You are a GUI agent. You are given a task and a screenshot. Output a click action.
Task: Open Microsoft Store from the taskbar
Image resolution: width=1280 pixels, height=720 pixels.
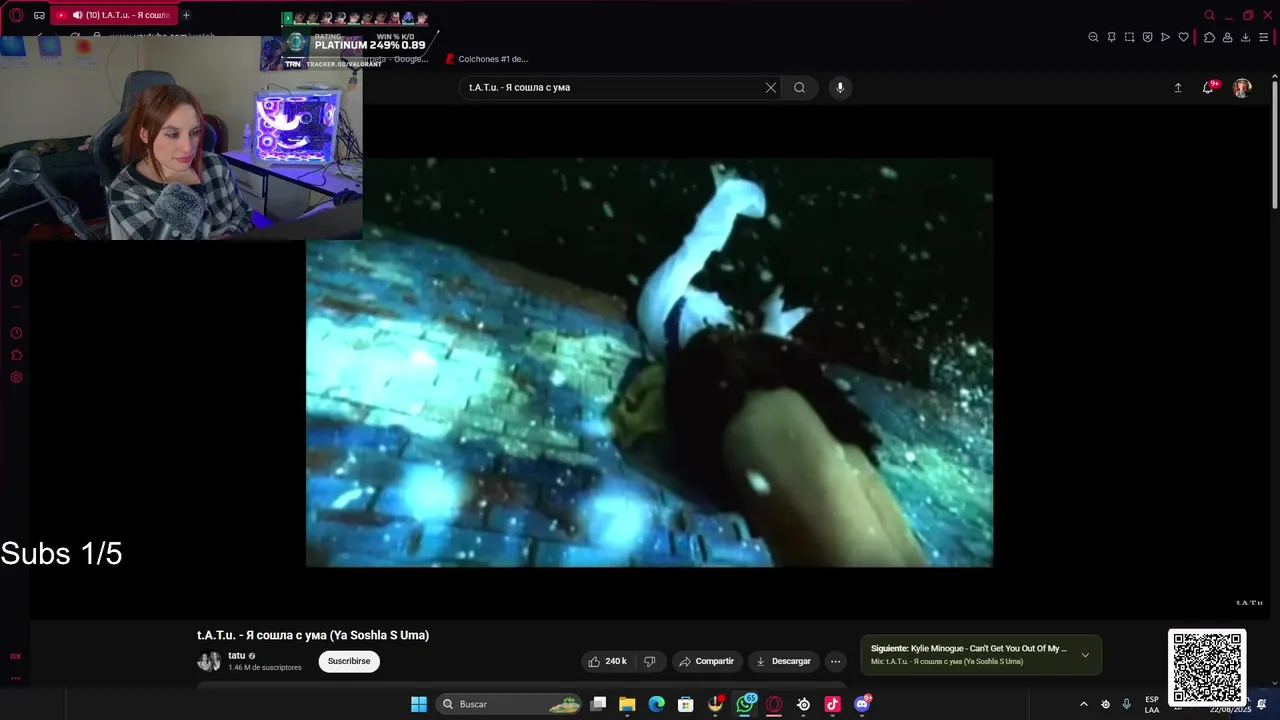pos(685,704)
